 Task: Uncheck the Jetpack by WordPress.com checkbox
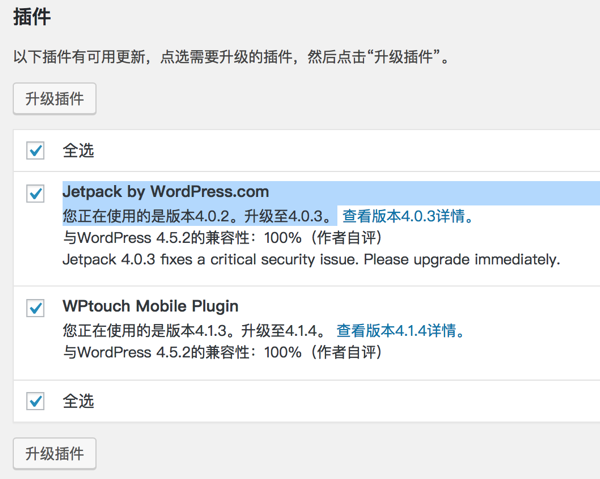click(x=35, y=193)
